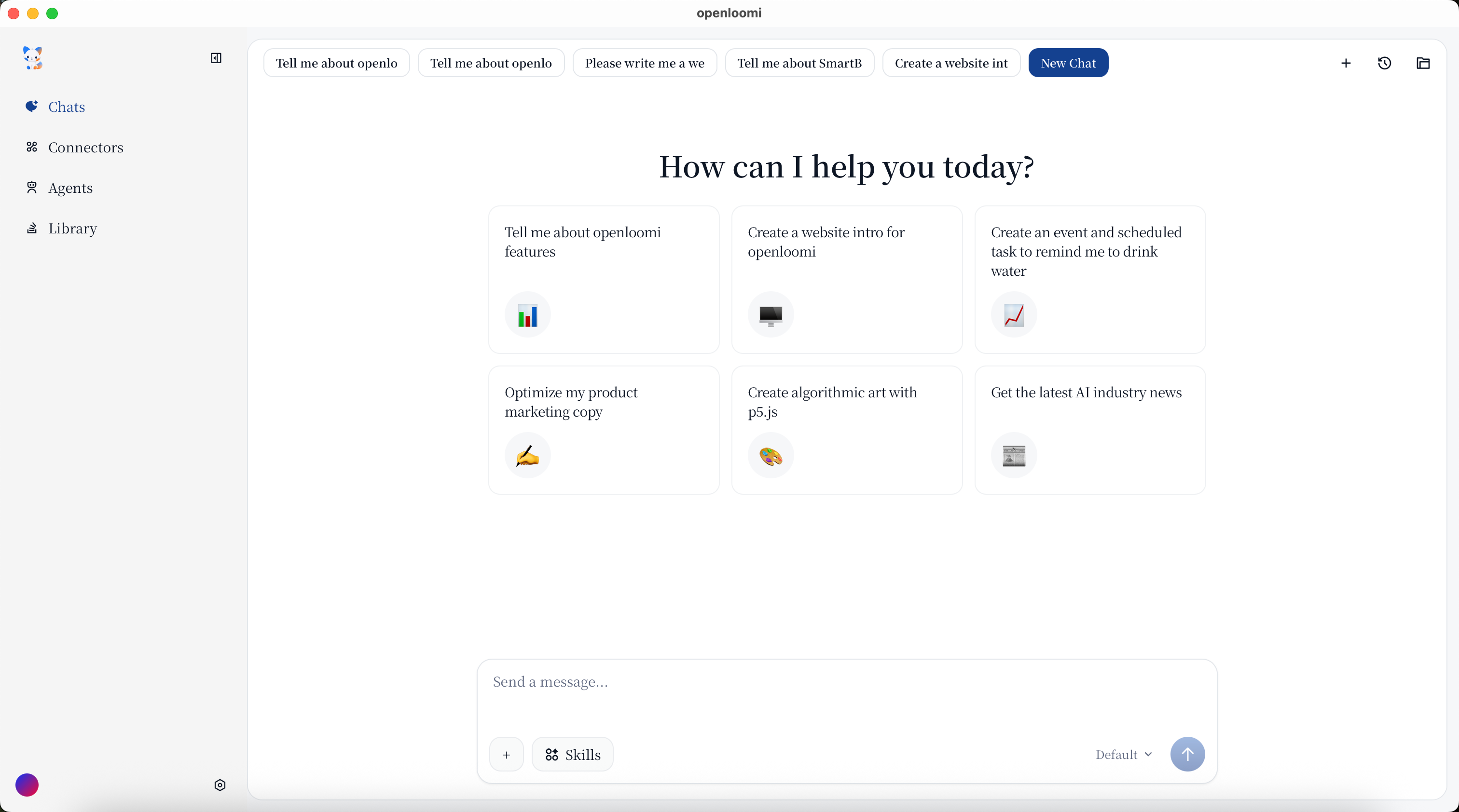The image size is (1459, 812).
Task: Expand the Default model dropdown
Action: 1124,754
